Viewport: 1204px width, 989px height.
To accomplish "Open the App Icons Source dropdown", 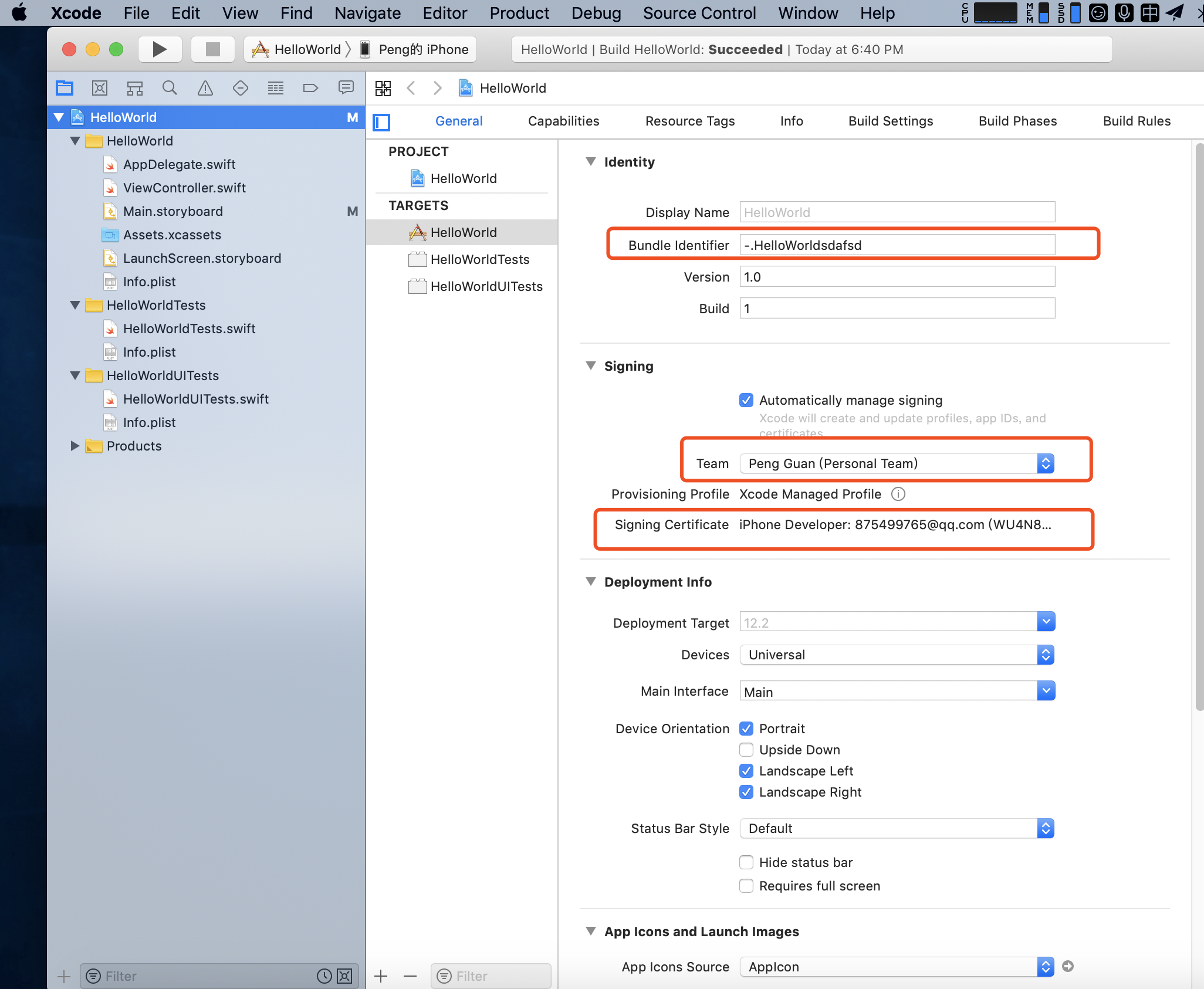I will click(897, 967).
